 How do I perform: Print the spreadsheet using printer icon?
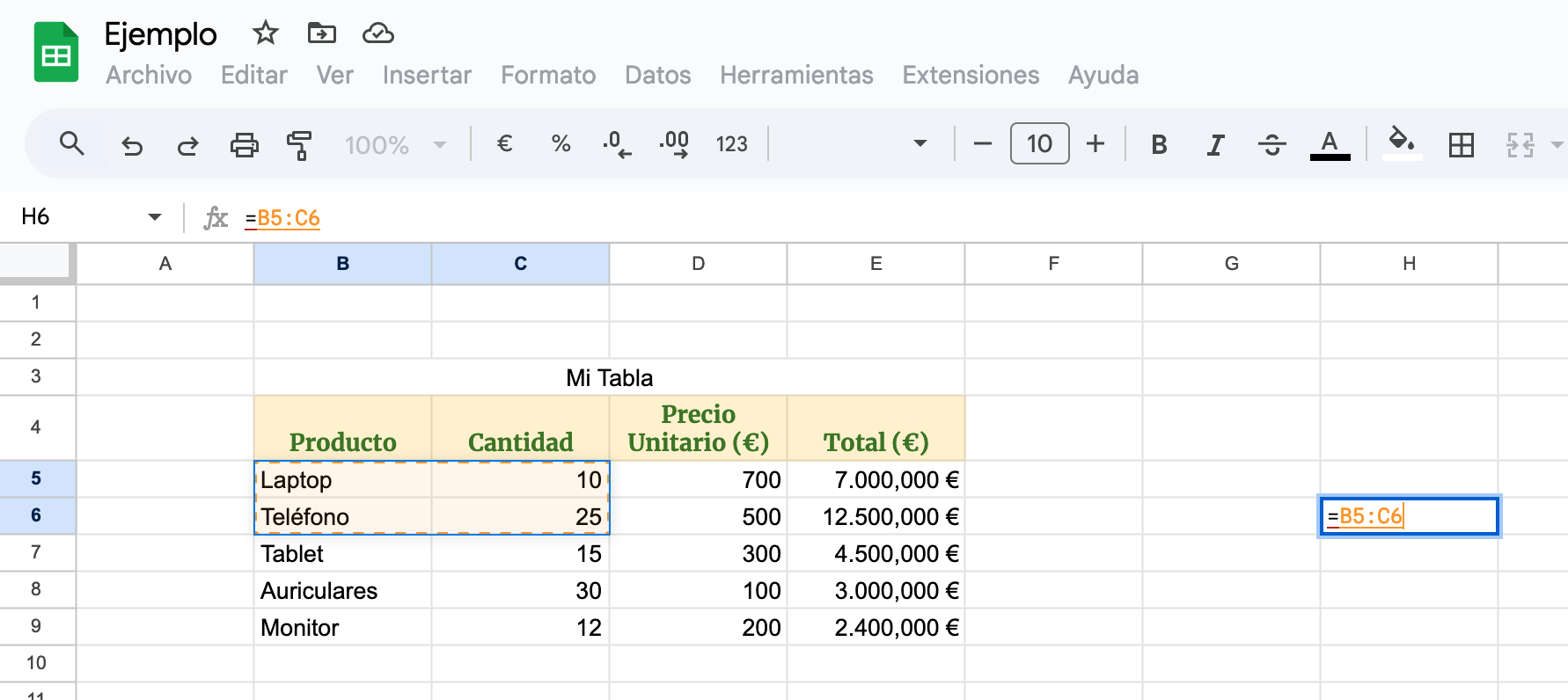click(244, 144)
